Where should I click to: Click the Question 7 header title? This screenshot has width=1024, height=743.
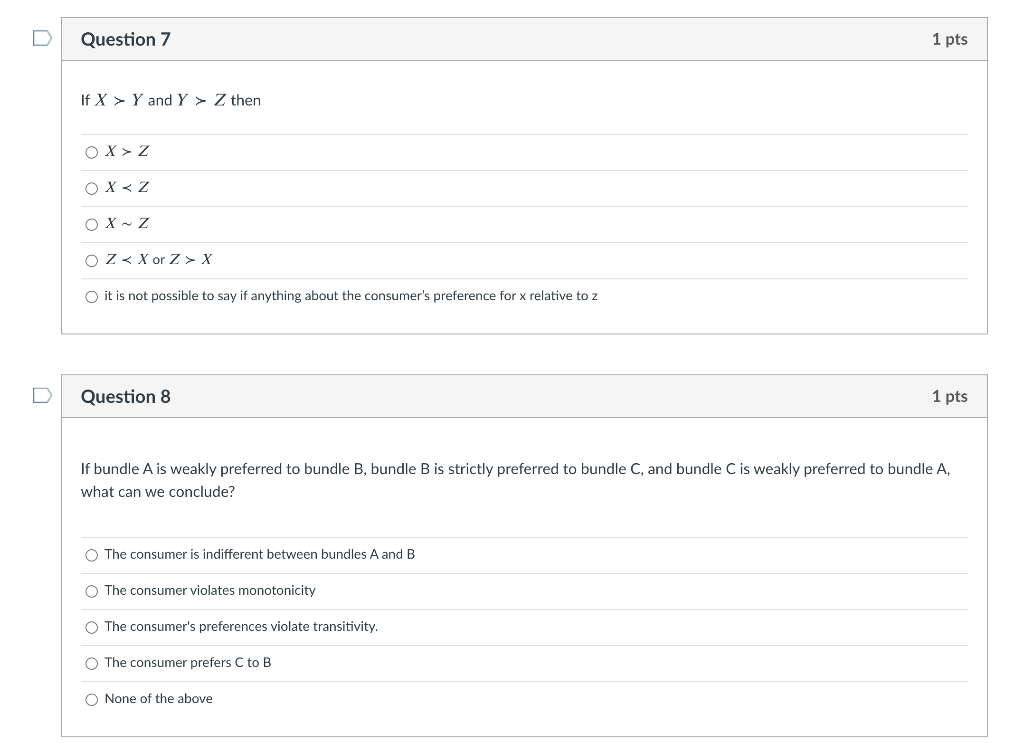tap(125, 39)
